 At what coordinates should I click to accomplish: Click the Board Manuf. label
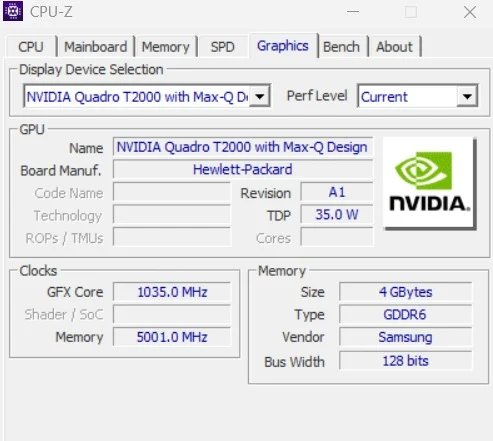click(x=61, y=171)
